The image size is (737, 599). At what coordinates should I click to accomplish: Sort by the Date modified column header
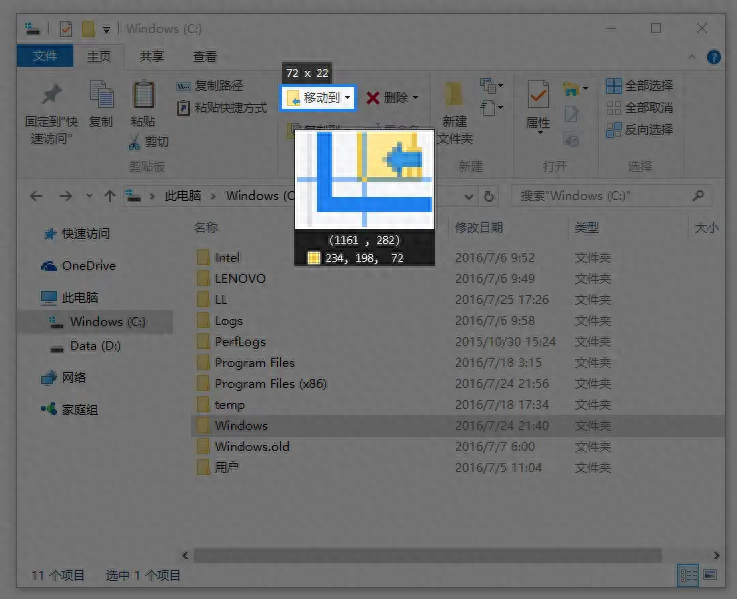click(478, 228)
